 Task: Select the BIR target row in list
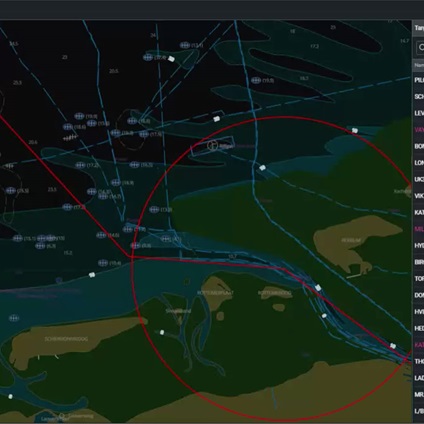coord(419,262)
